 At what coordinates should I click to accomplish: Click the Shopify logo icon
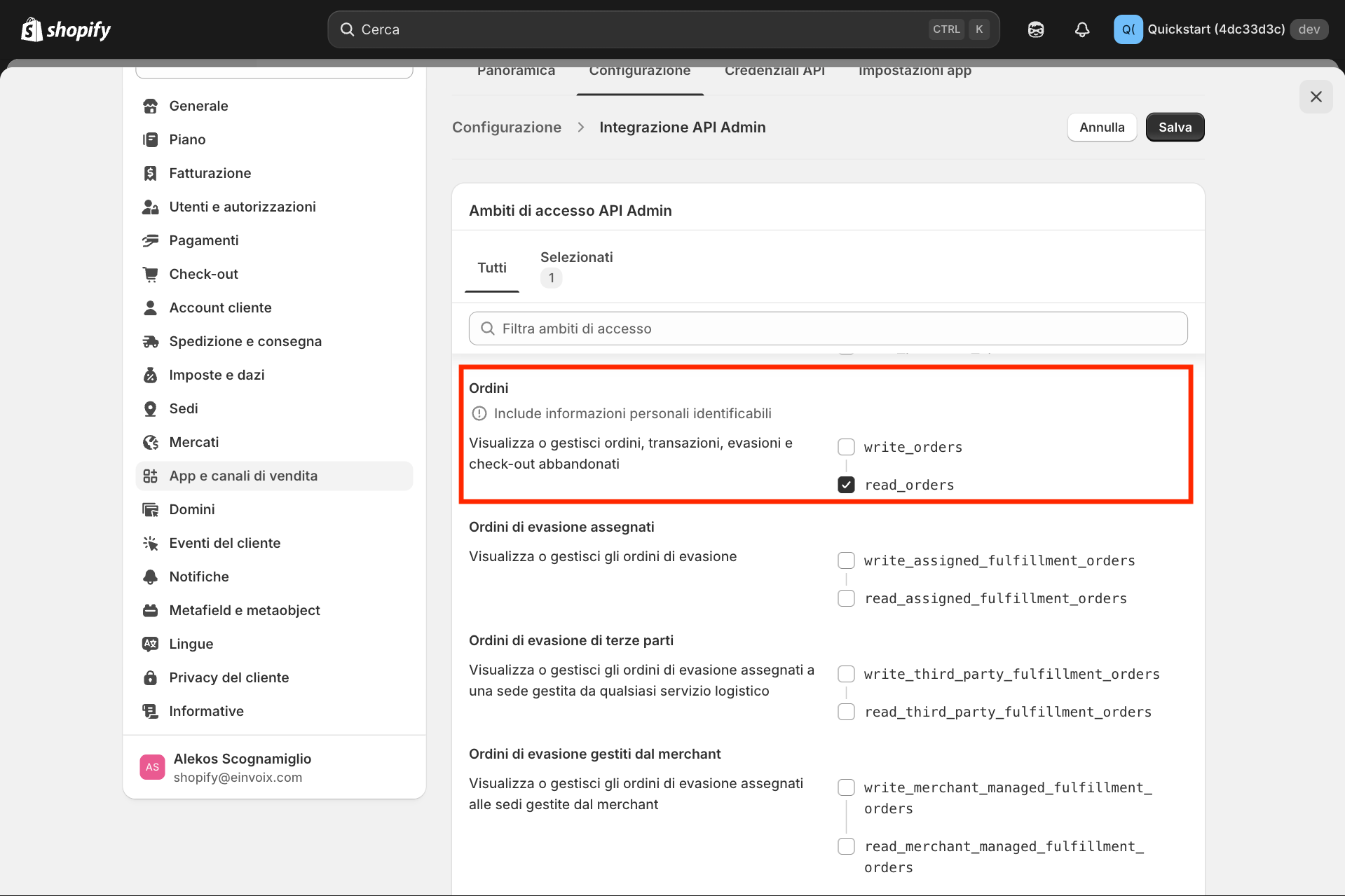coord(32,29)
